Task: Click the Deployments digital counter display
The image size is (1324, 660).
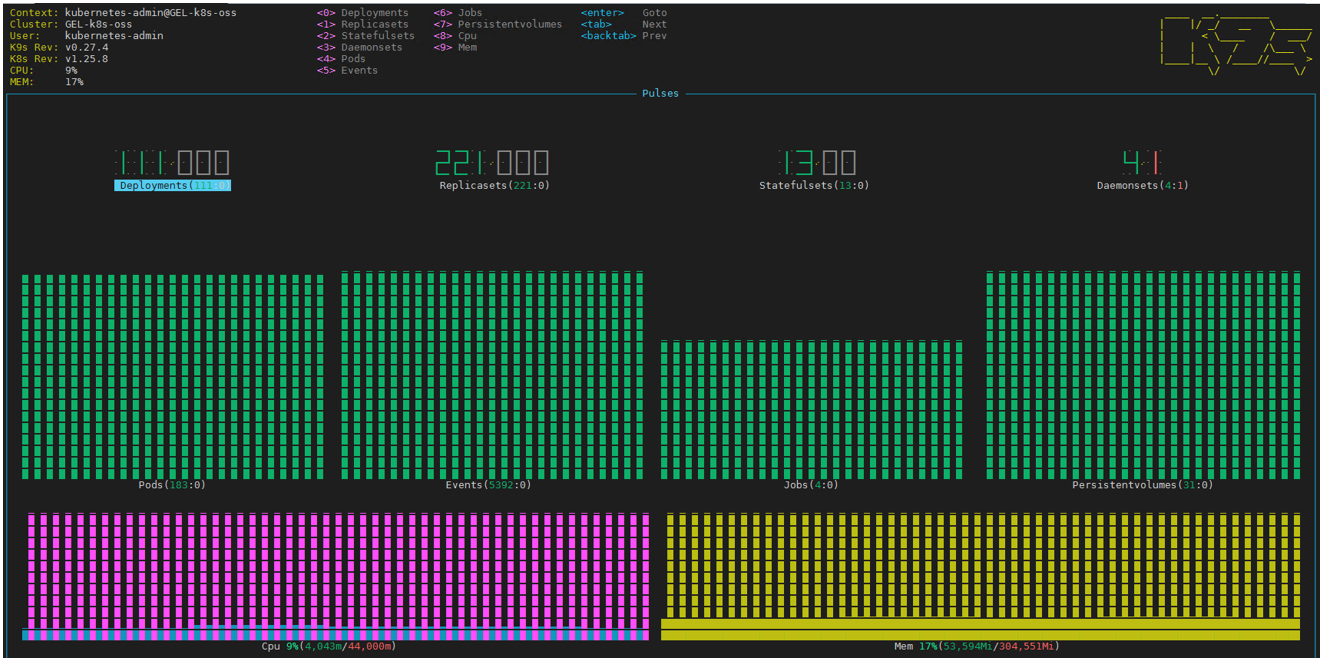Action: (172, 163)
